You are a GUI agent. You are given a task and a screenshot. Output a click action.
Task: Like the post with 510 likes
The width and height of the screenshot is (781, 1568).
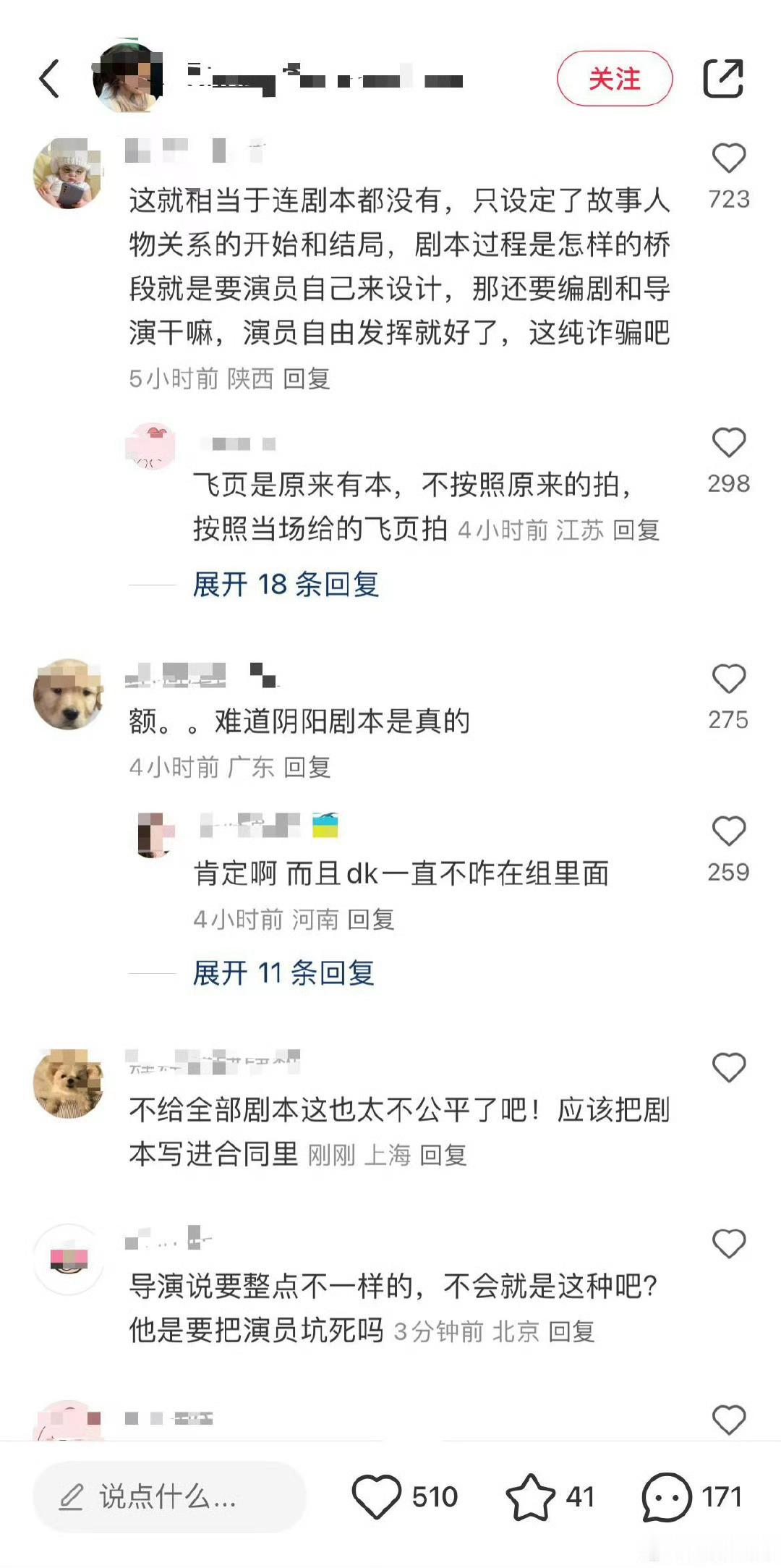click(x=376, y=1496)
